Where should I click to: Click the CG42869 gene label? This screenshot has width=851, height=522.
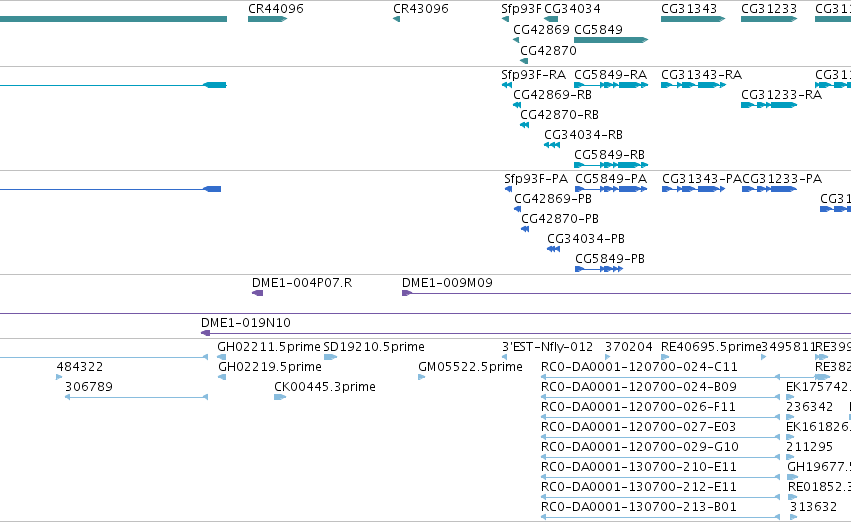coord(541,29)
